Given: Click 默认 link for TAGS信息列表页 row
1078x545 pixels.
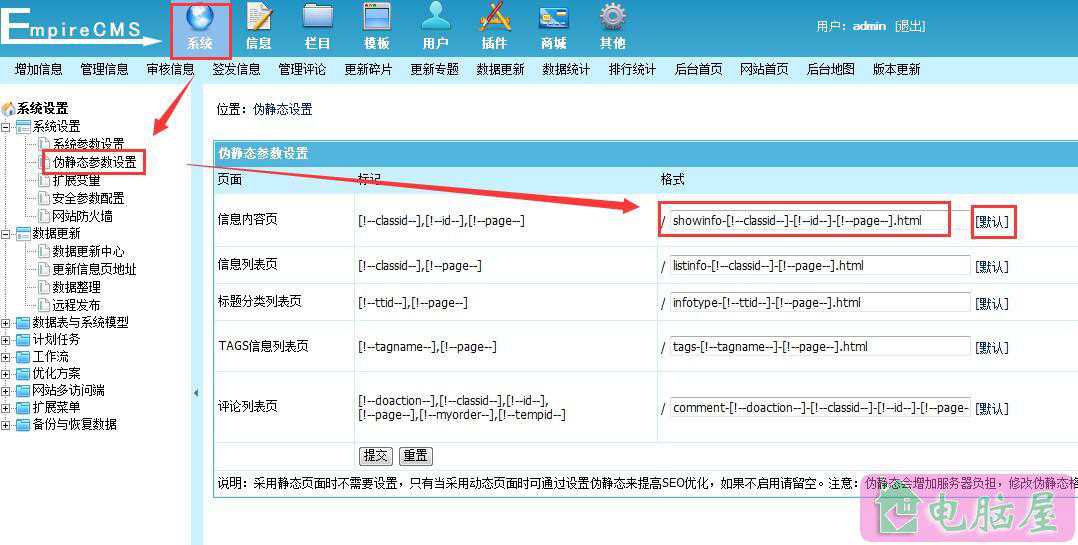Looking at the screenshot, I should 991,348.
